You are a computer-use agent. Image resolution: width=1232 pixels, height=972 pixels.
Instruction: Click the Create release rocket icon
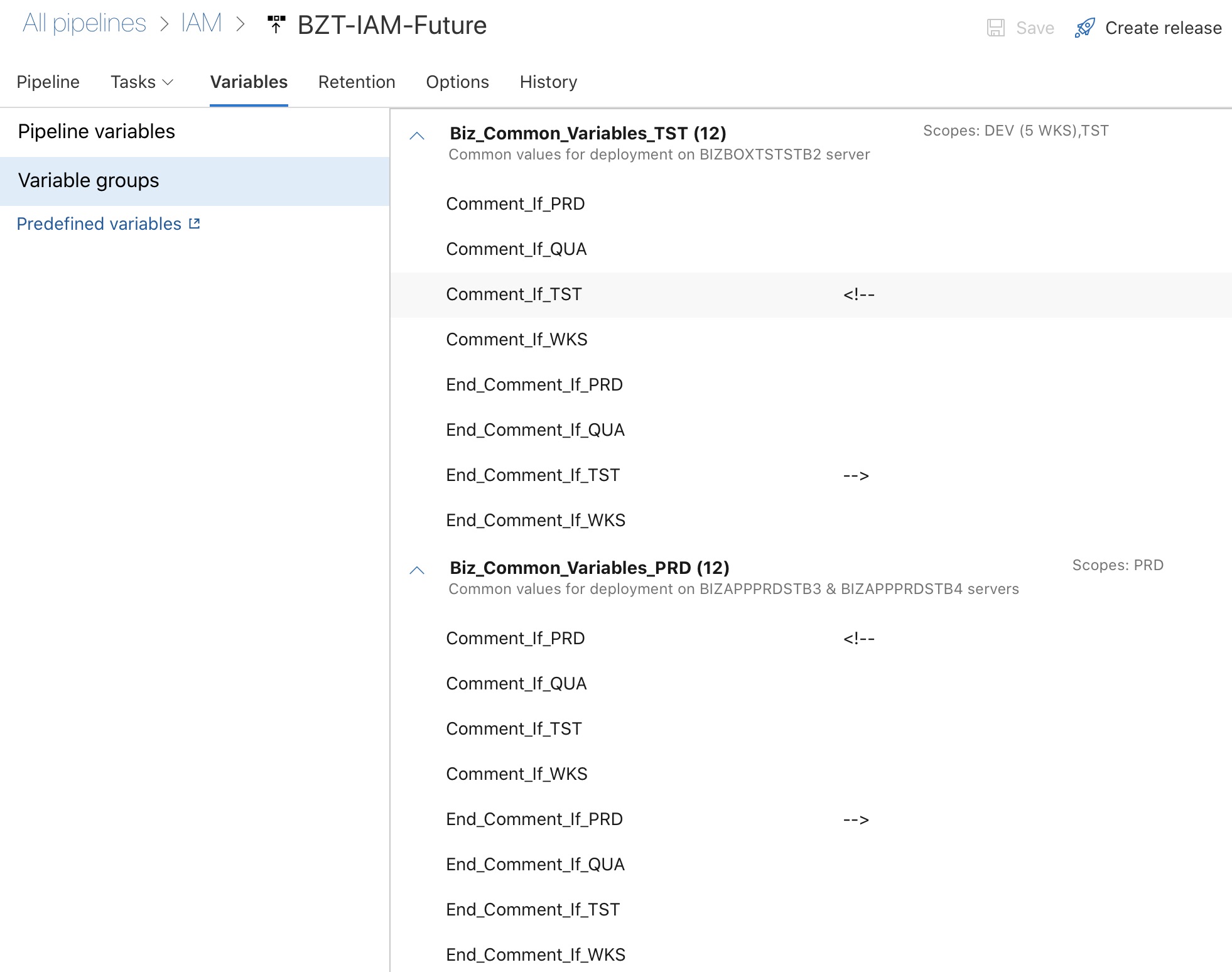click(x=1084, y=28)
